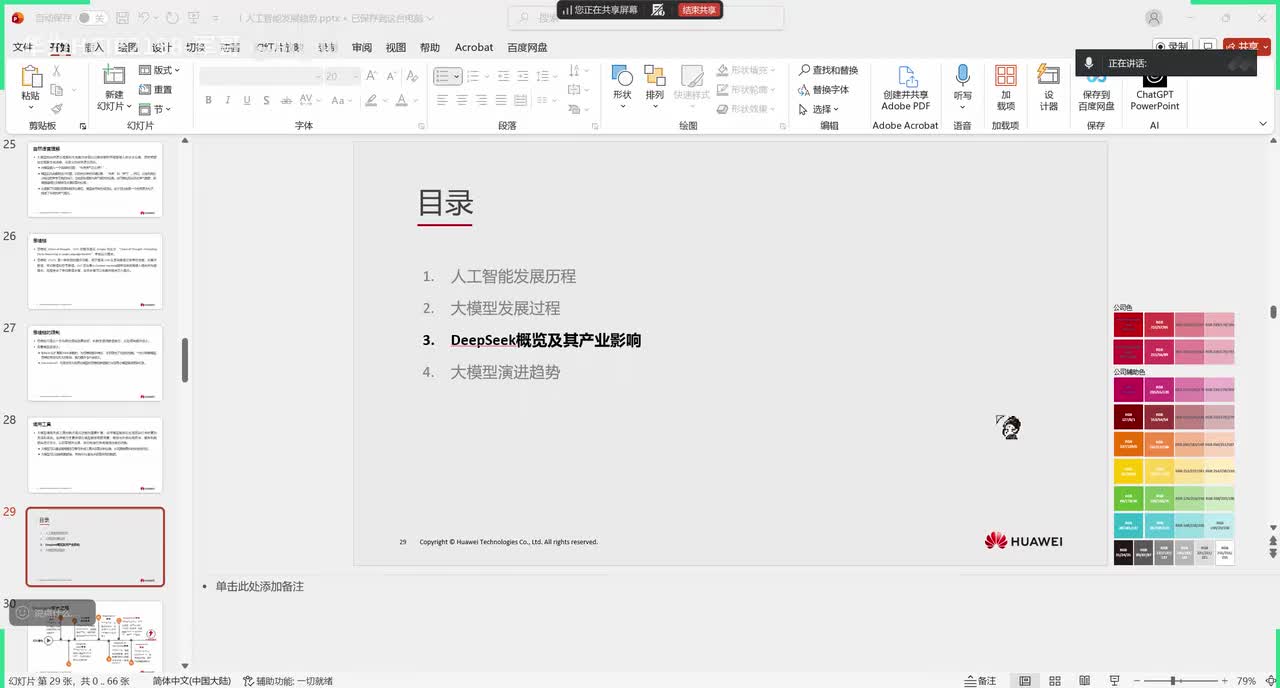This screenshot has width=1280, height=688.
Task: Increase font size with the larger A icon
Action: (372, 76)
